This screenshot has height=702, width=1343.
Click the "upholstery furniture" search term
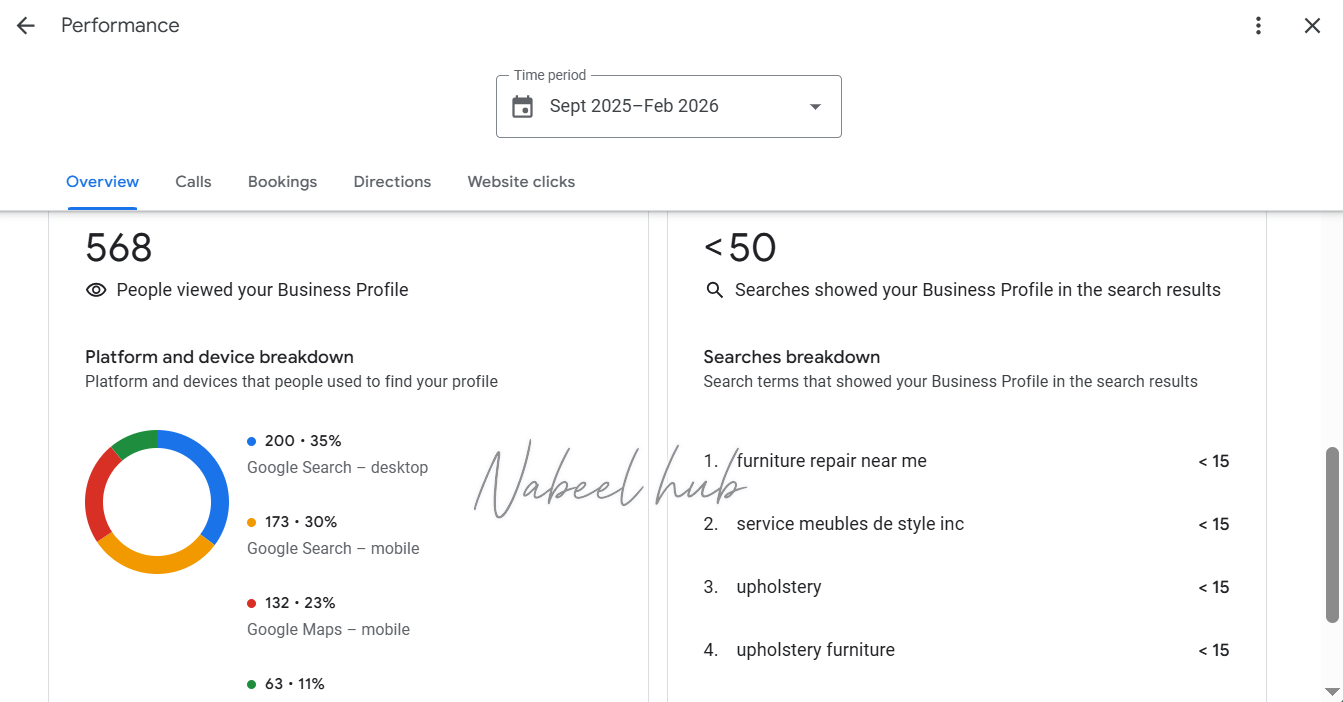point(815,650)
